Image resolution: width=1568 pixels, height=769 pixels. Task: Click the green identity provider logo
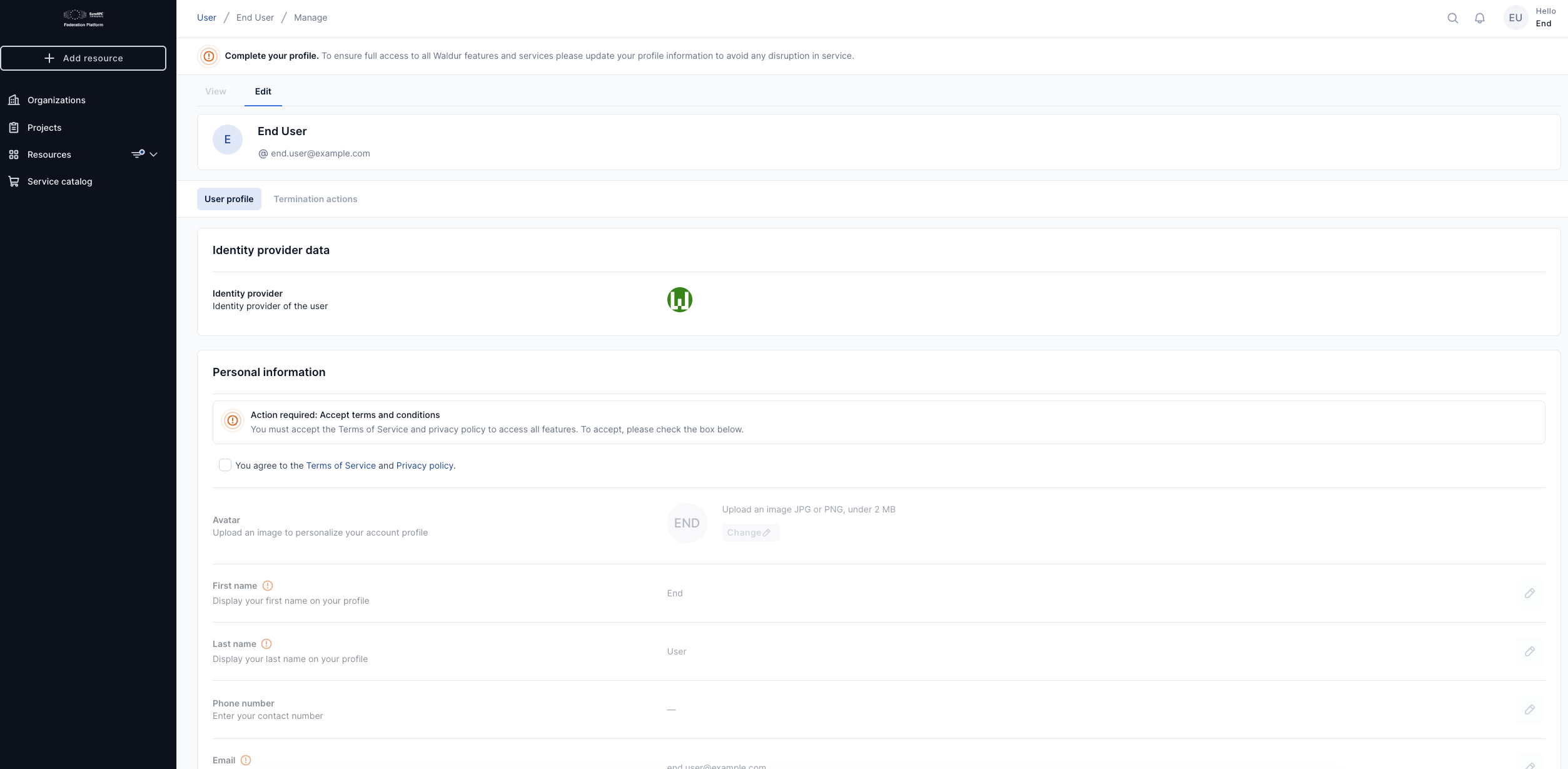[679, 300]
